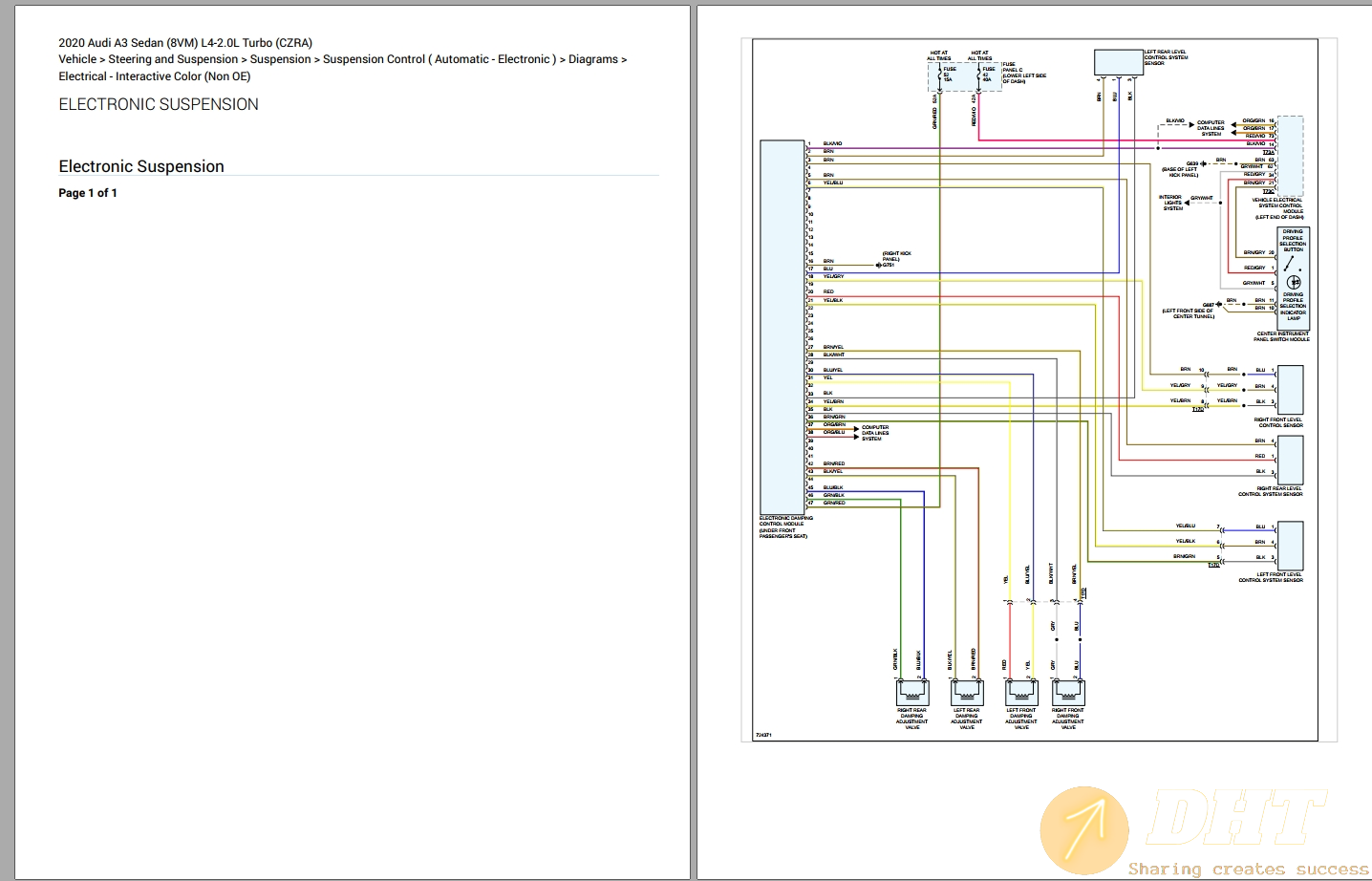Click the Left Front Level Control System Sensor box
Image resolution: width=1372 pixels, height=881 pixels.
pos(1290,546)
